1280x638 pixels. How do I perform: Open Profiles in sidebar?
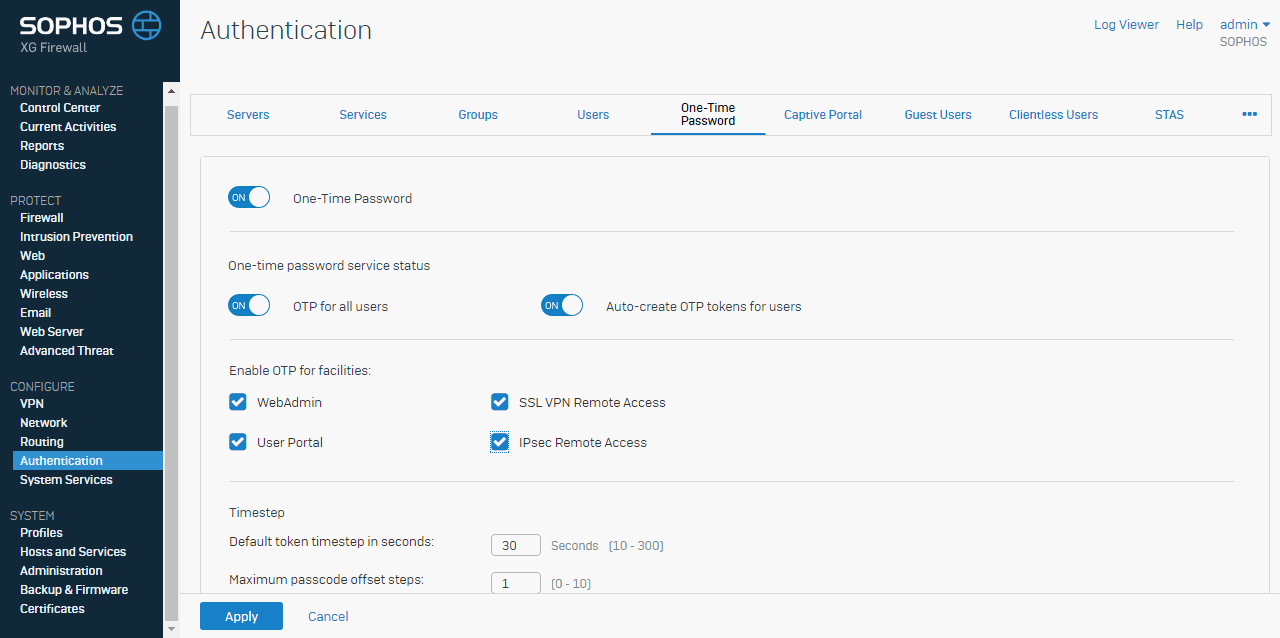(x=41, y=533)
